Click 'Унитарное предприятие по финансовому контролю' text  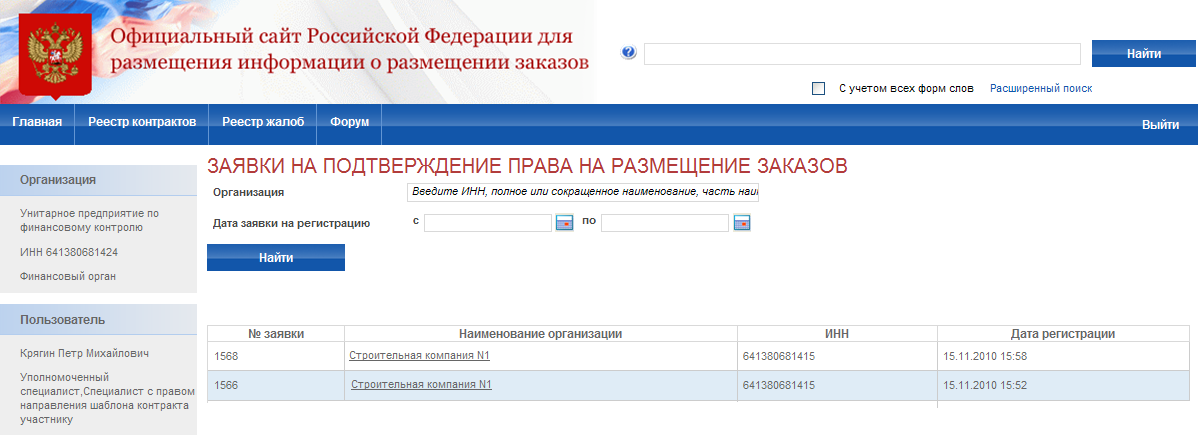(89, 219)
